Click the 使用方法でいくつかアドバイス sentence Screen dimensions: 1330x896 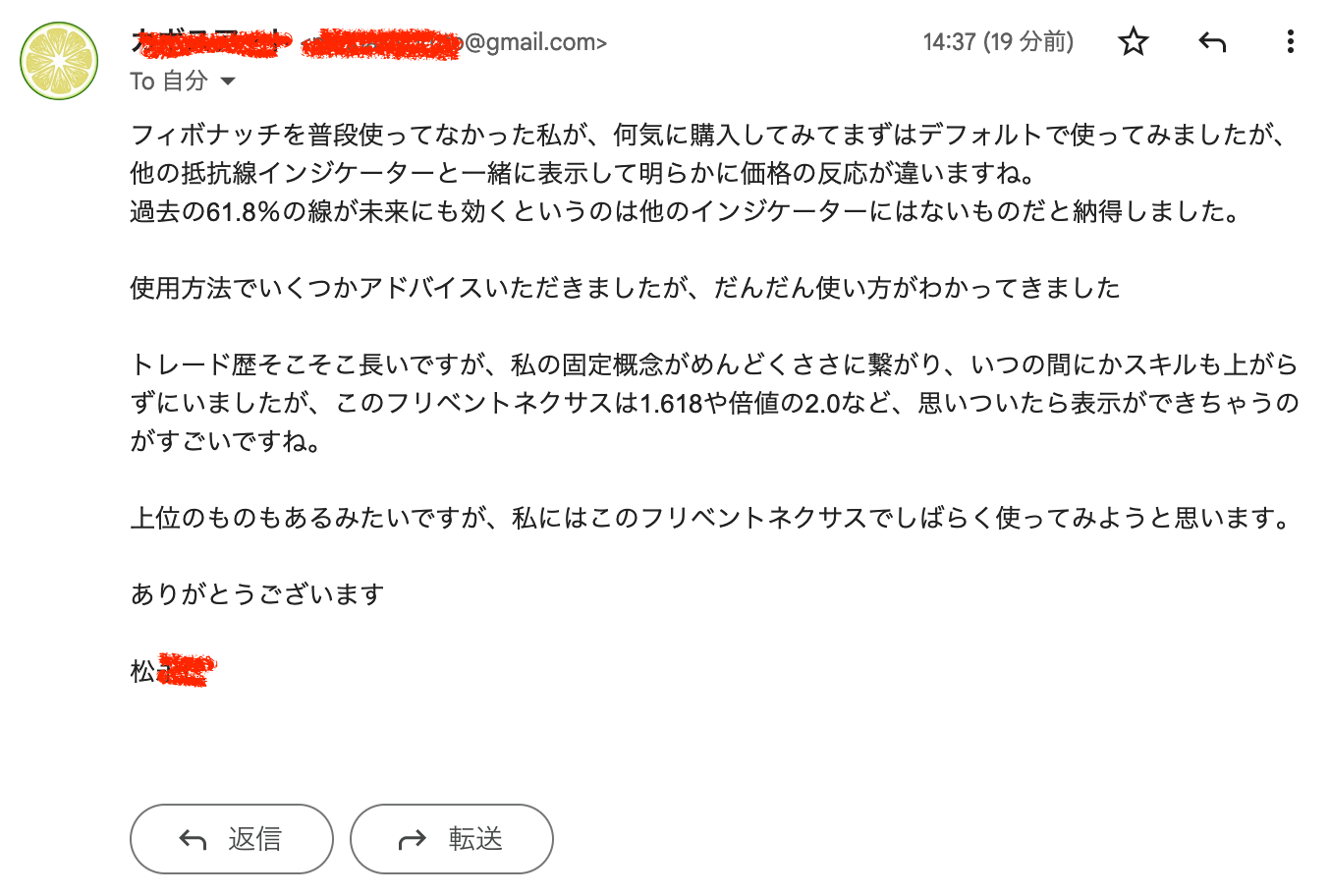point(625,288)
